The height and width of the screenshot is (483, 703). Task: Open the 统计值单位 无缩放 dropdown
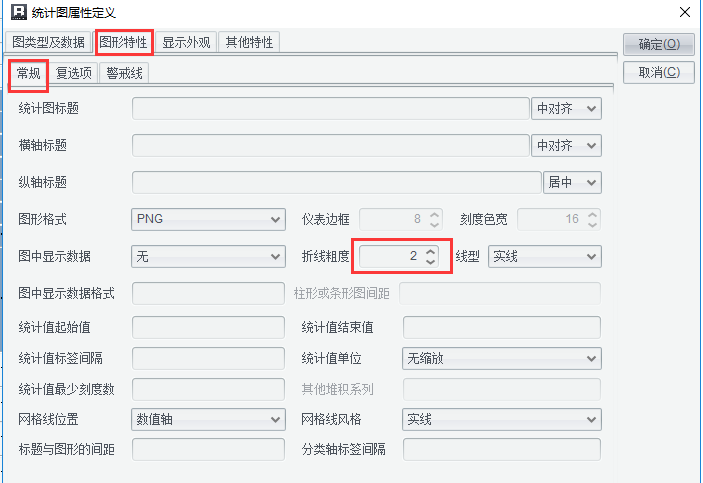[501, 358]
